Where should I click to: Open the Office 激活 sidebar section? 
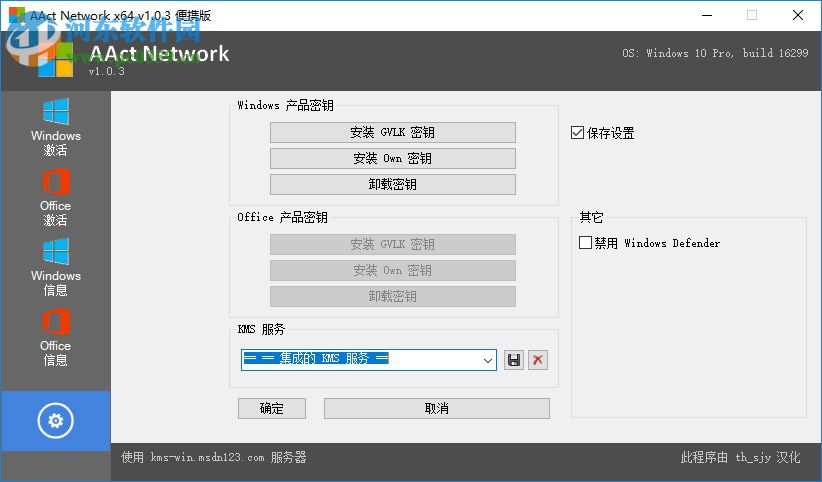[56, 197]
